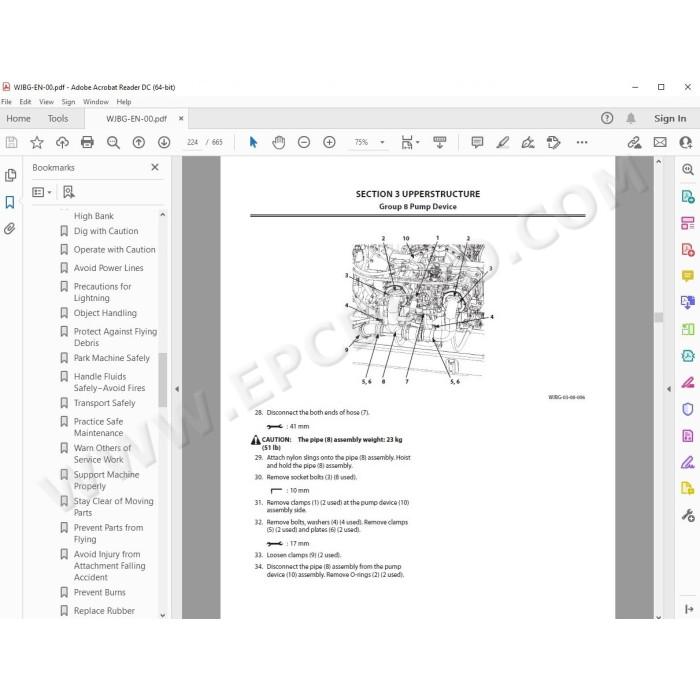Collapse the left navigation pane arrow
Screen dimensions: 700x700
(177, 389)
